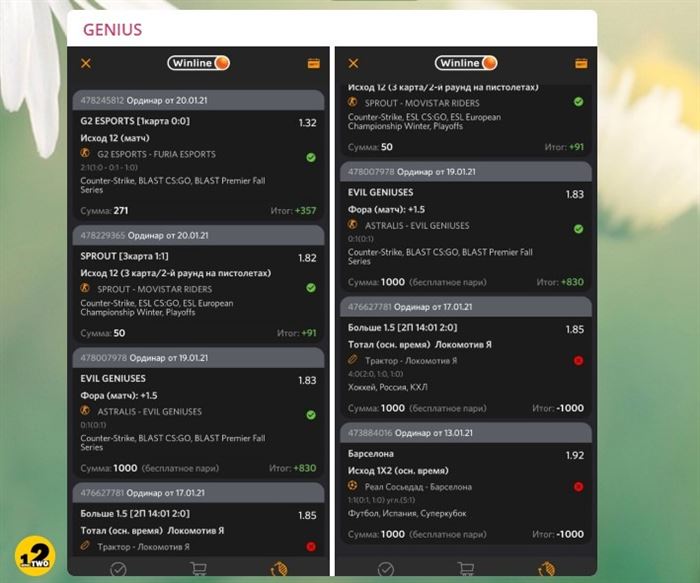
Task: Click Counter-Strike icon beside right SPROUT - MOVISTAR RIDERS
Action: pyautogui.click(x=353, y=102)
